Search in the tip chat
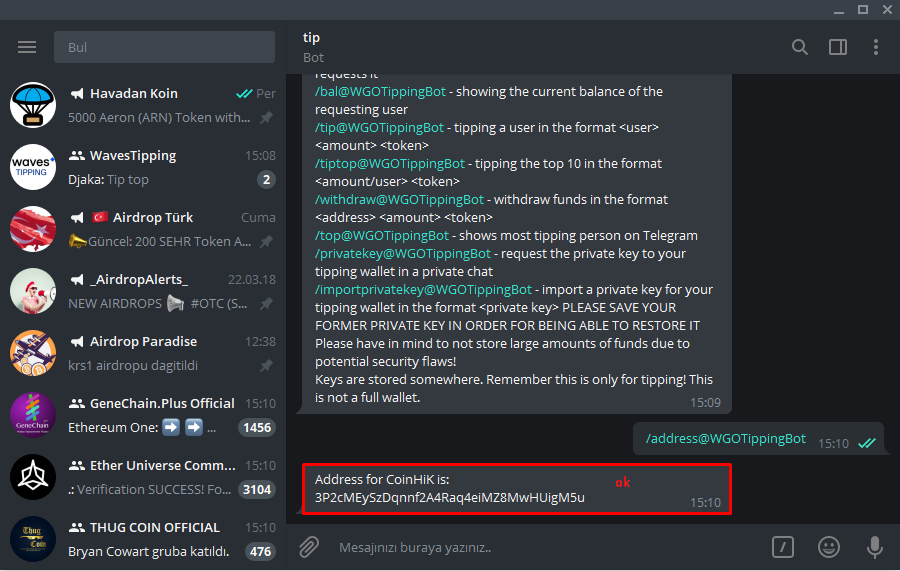900x571 pixels. pos(800,47)
